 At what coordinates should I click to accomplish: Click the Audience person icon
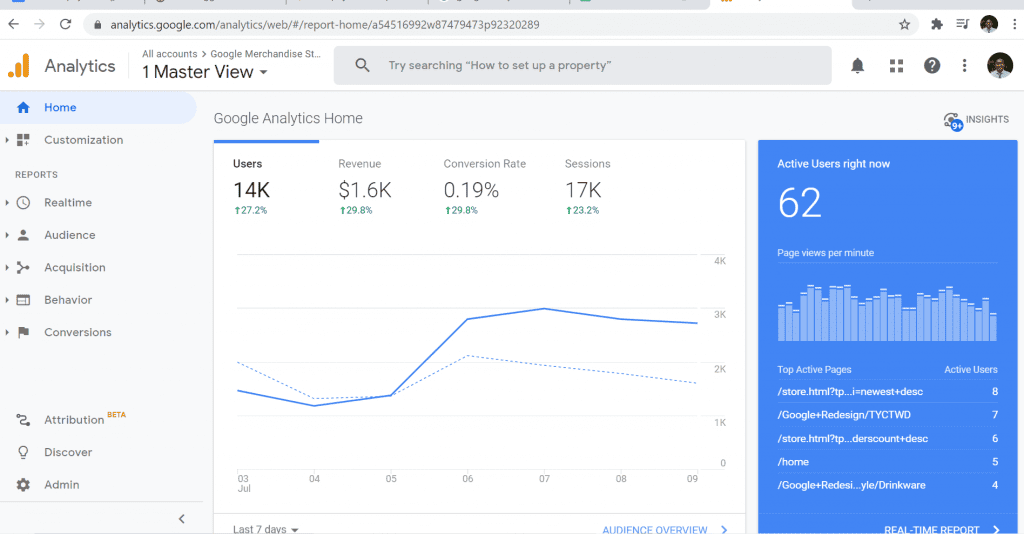click(x=23, y=235)
